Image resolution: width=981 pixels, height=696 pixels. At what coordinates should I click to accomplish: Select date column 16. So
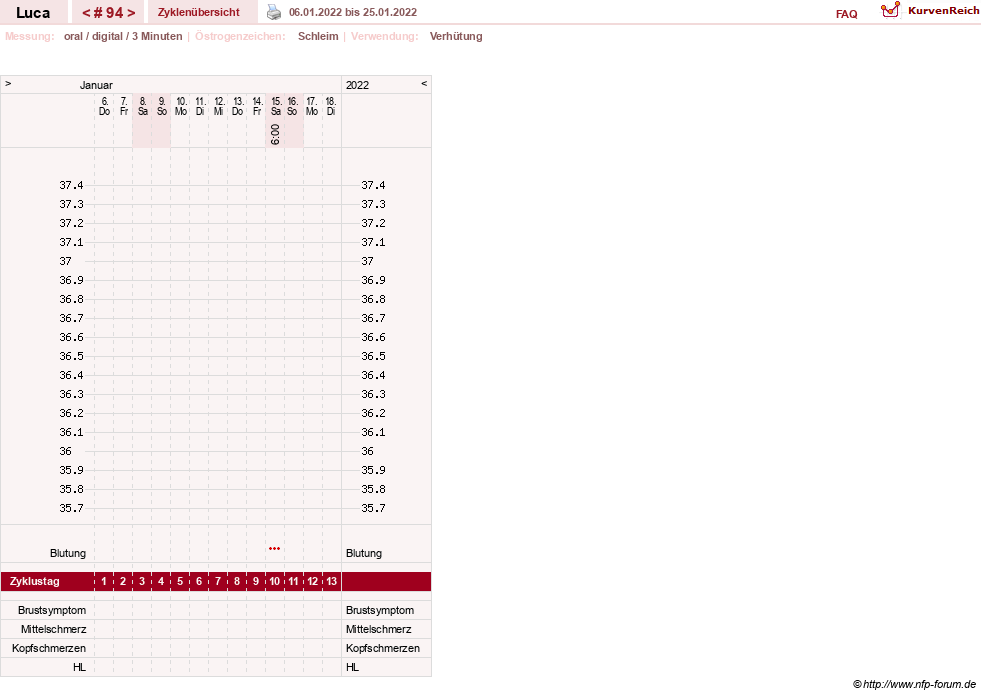(x=292, y=106)
